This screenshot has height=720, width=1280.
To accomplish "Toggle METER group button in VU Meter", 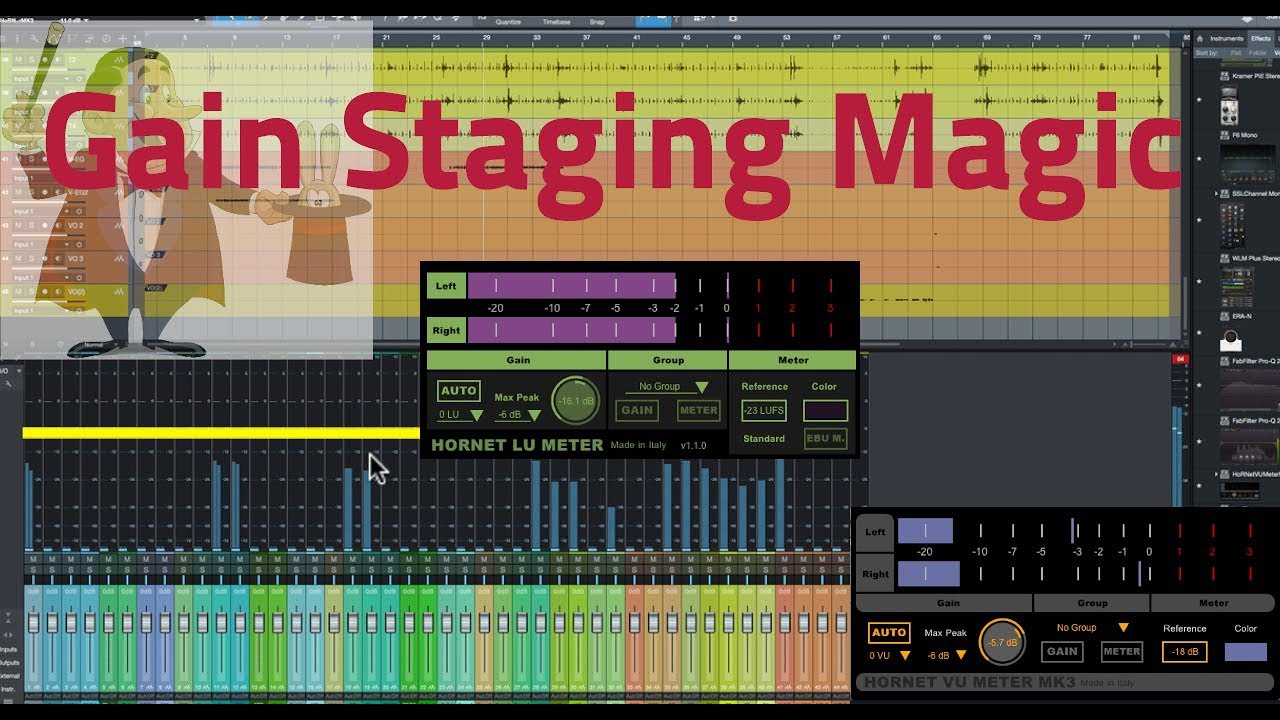I will point(1122,651).
